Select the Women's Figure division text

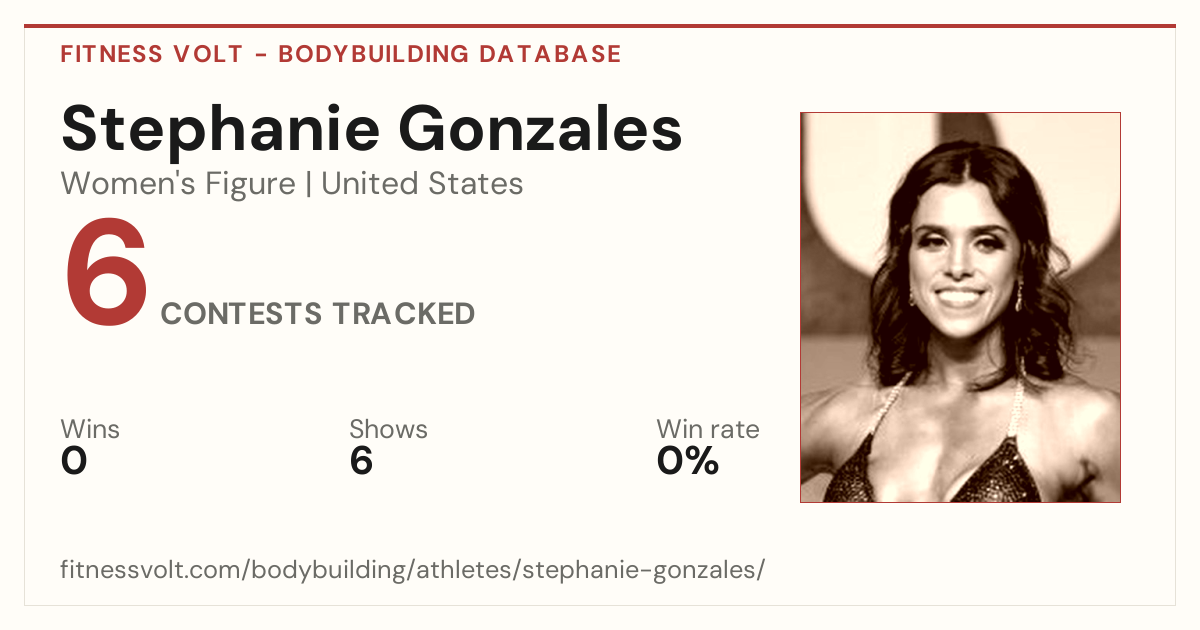pyautogui.click(x=178, y=184)
